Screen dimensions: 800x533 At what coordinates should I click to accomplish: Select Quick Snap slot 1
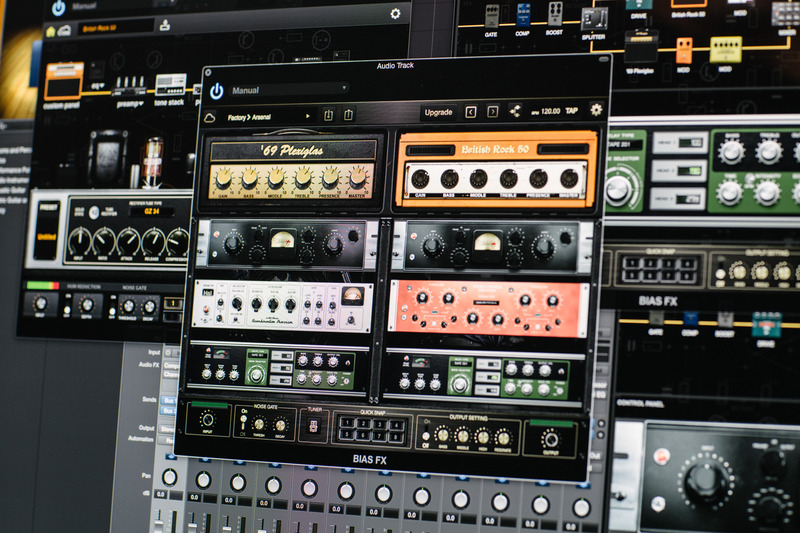347,422
